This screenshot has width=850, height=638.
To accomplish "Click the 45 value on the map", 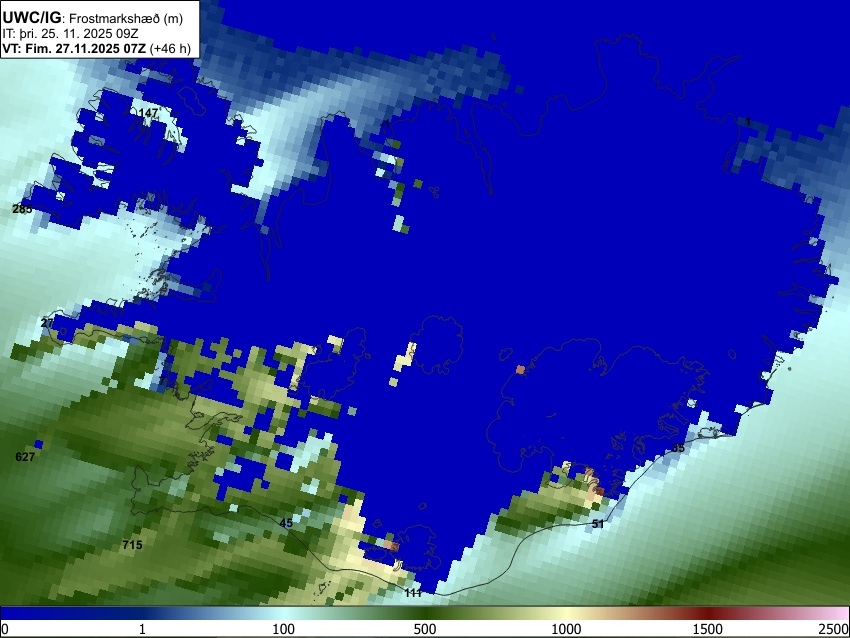I will click(286, 523).
